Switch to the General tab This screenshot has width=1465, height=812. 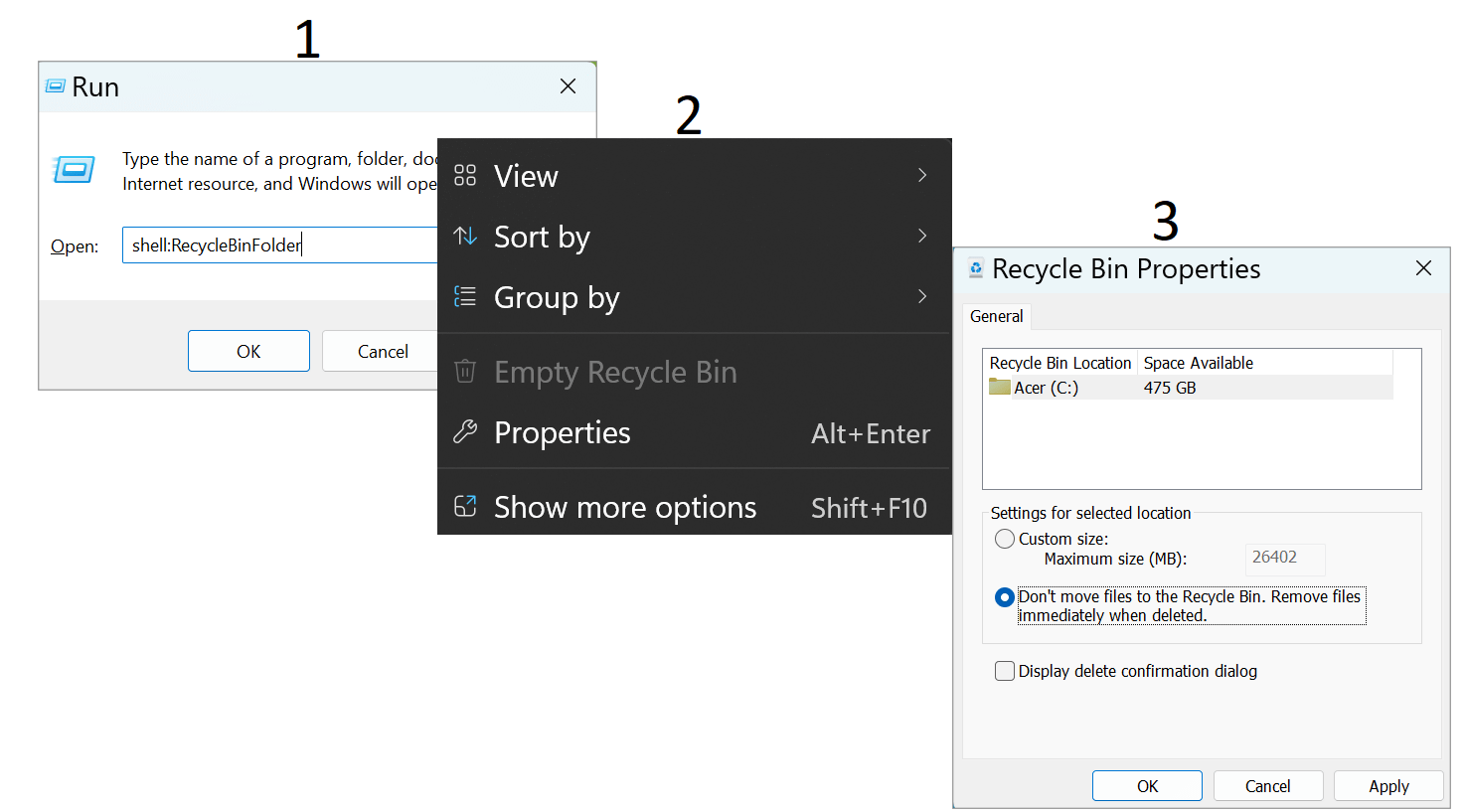click(x=996, y=316)
